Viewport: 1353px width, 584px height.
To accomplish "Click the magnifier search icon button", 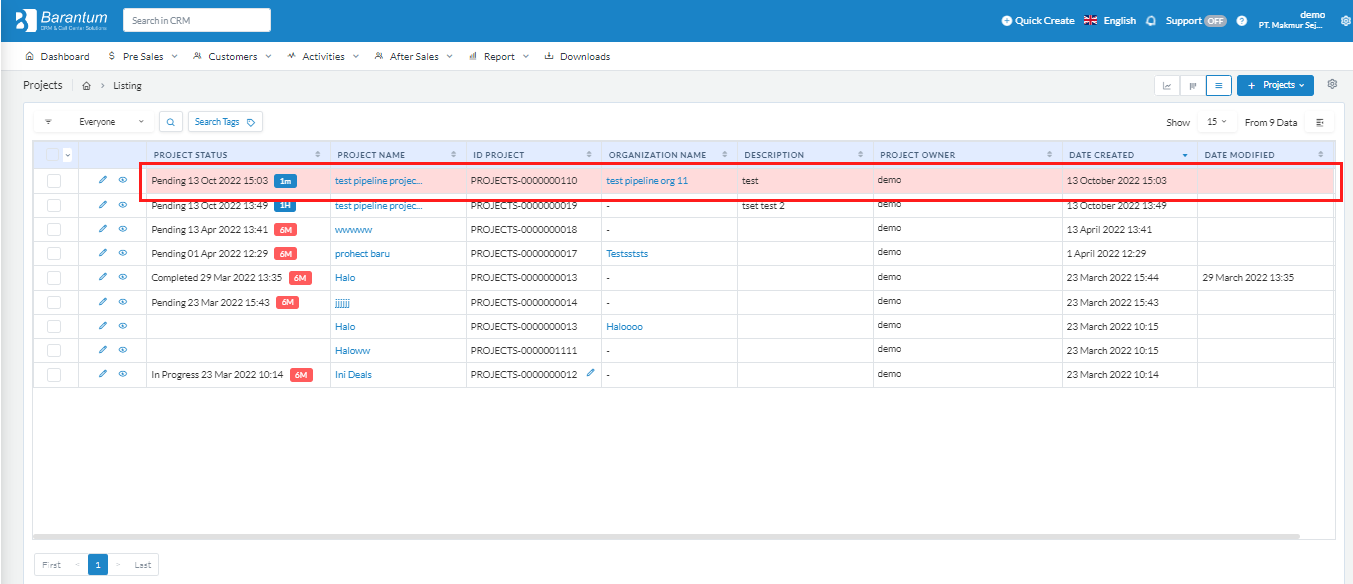I will (171, 122).
